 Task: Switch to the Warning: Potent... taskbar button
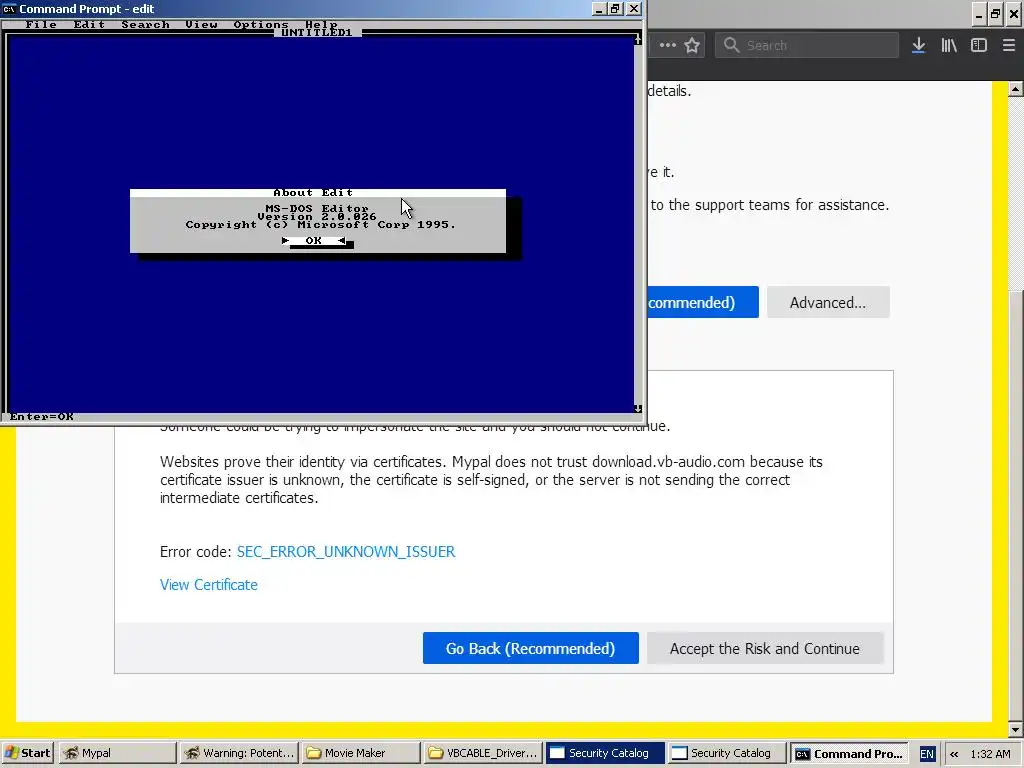[x=239, y=753]
